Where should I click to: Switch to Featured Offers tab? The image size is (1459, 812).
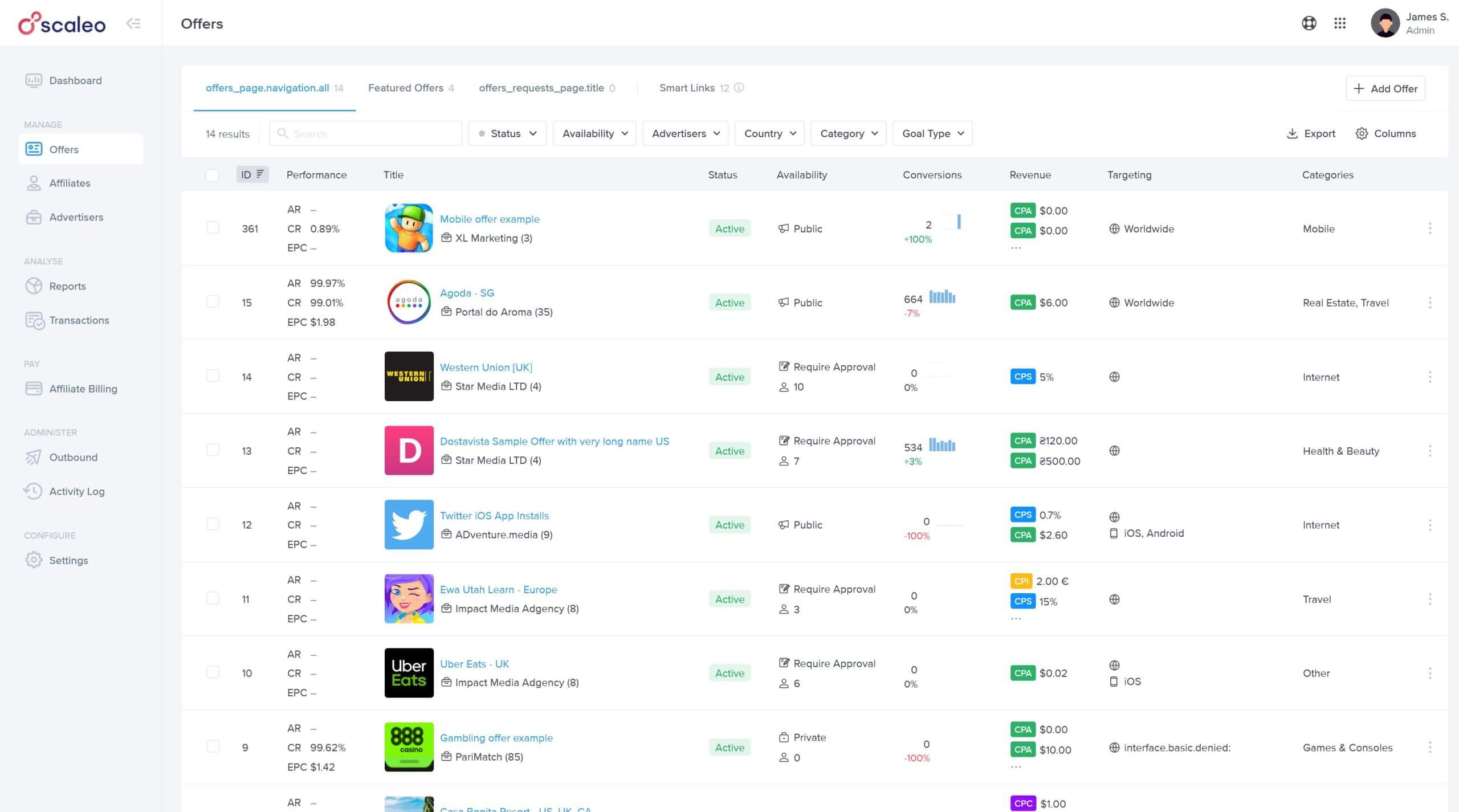click(405, 88)
